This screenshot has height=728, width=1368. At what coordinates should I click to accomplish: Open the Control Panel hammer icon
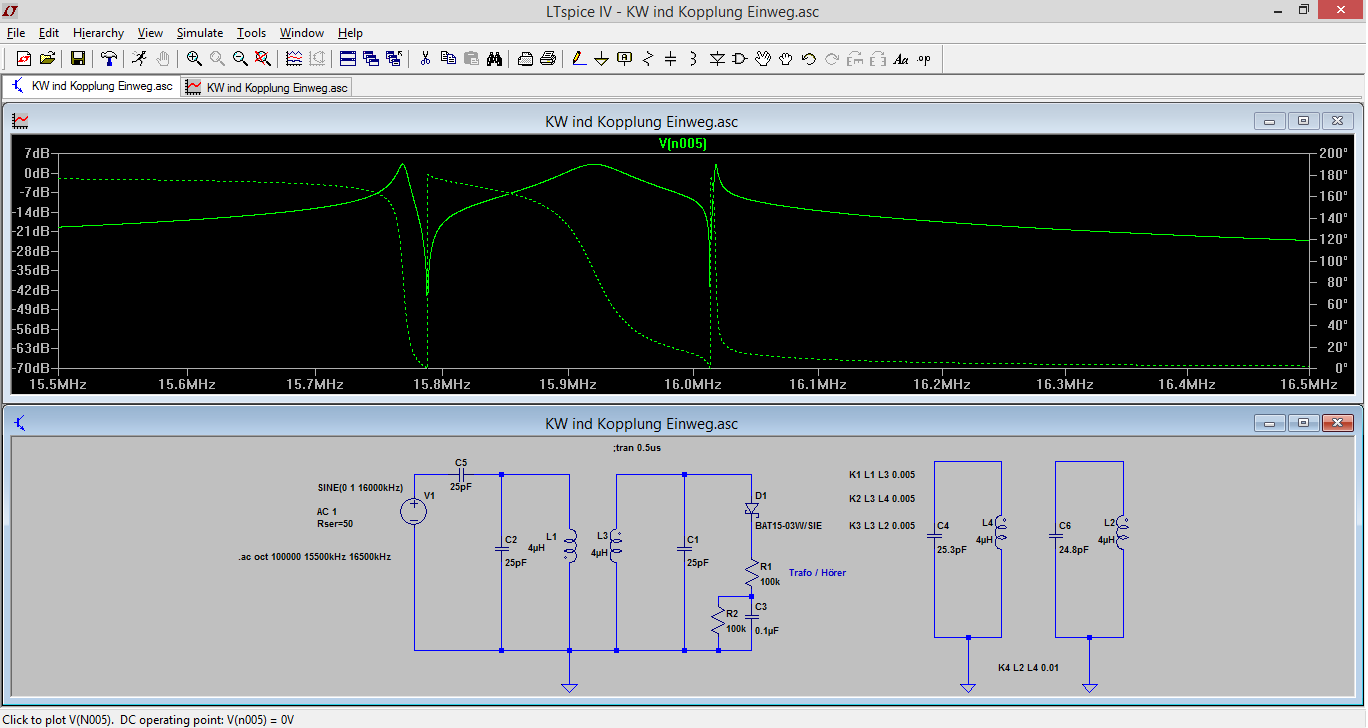[x=108, y=59]
